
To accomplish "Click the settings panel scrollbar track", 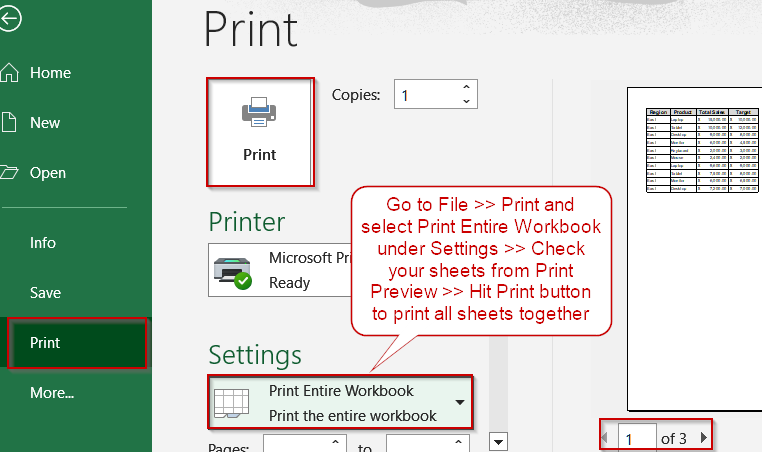I will pos(498,384).
